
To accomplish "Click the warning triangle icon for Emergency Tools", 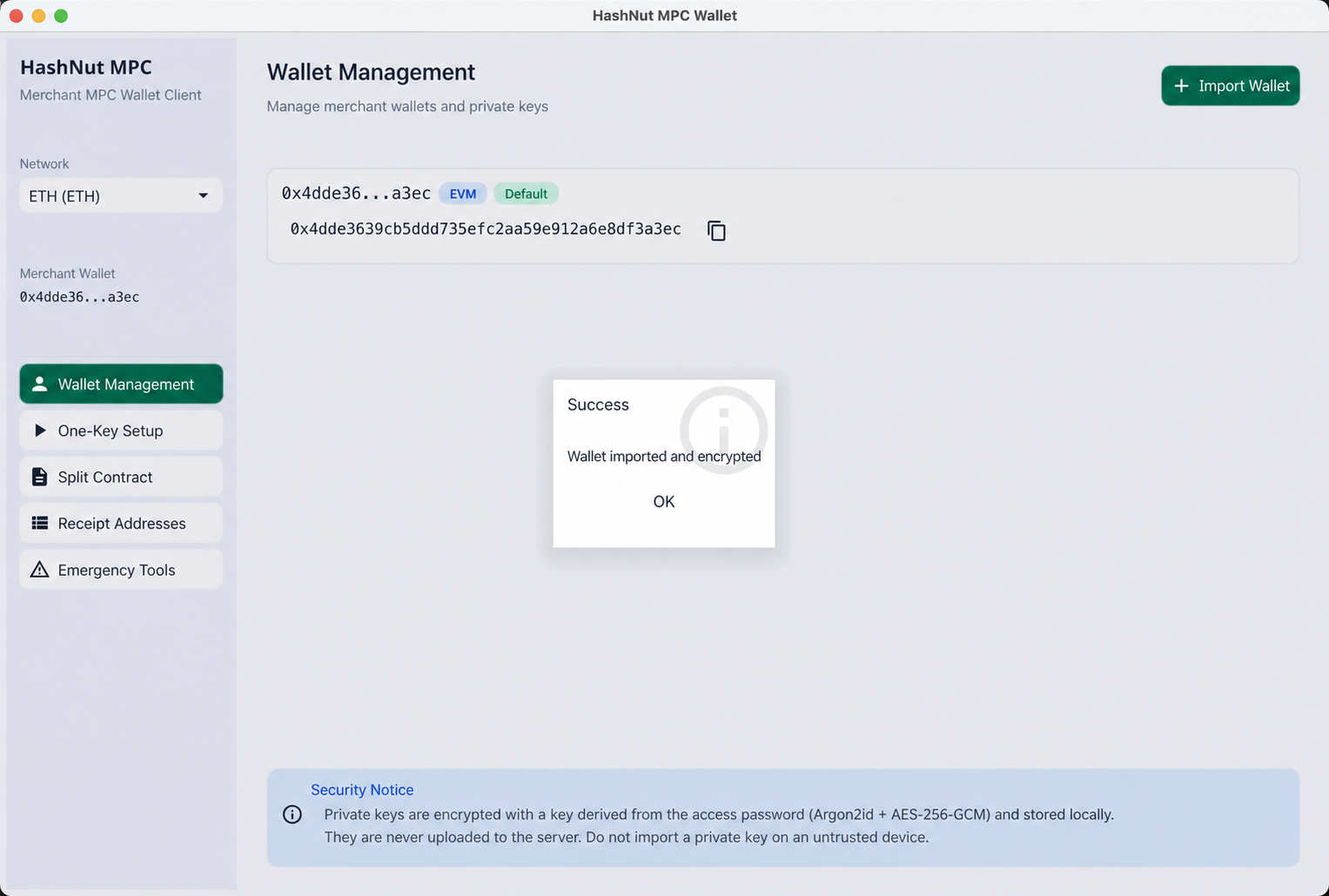I will (39, 570).
